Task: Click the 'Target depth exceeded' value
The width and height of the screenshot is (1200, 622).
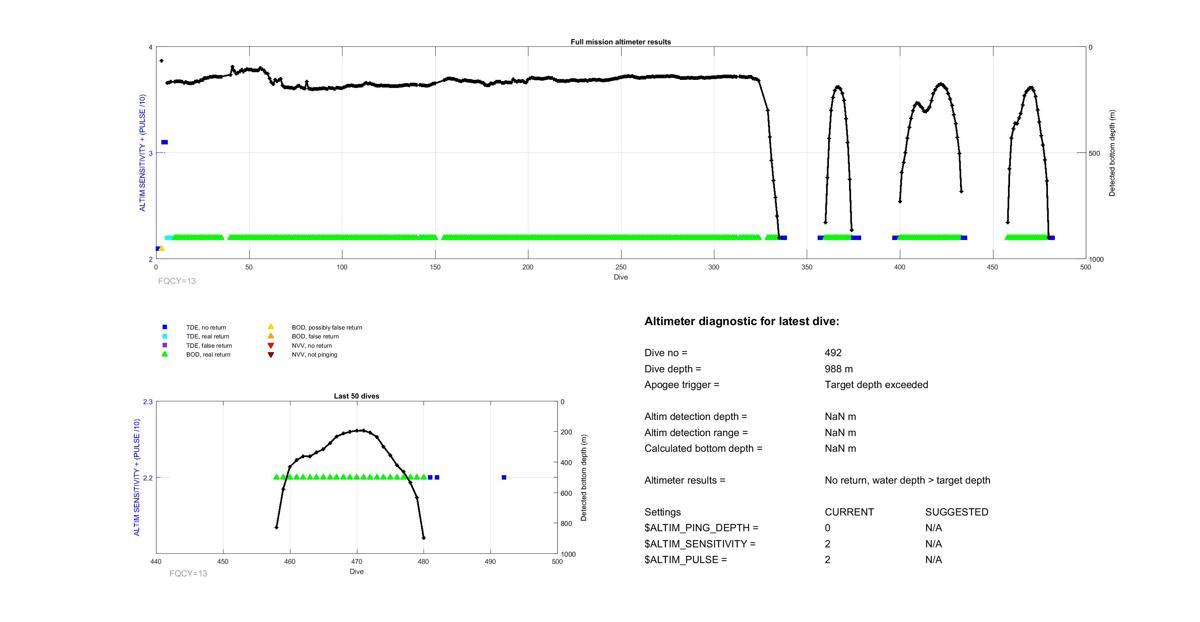Action: click(877, 385)
